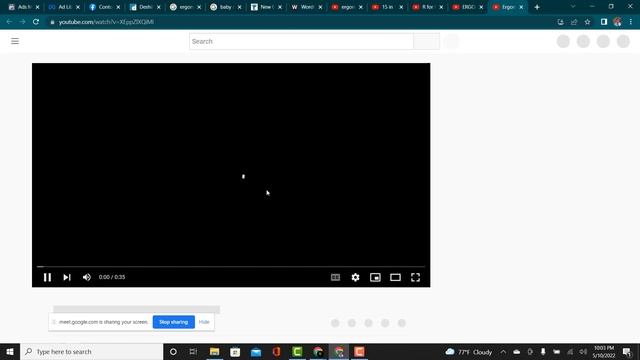The width and height of the screenshot is (640, 360).
Task: Open Microsoft Store from the taskbar
Action: click(235, 351)
